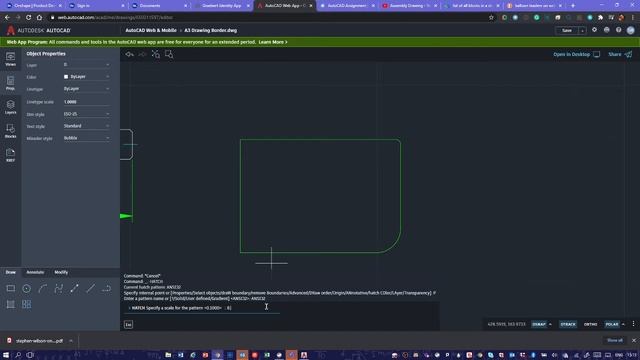Click Learn More link in banner
This screenshot has height=360, width=640.
[x=273, y=42]
